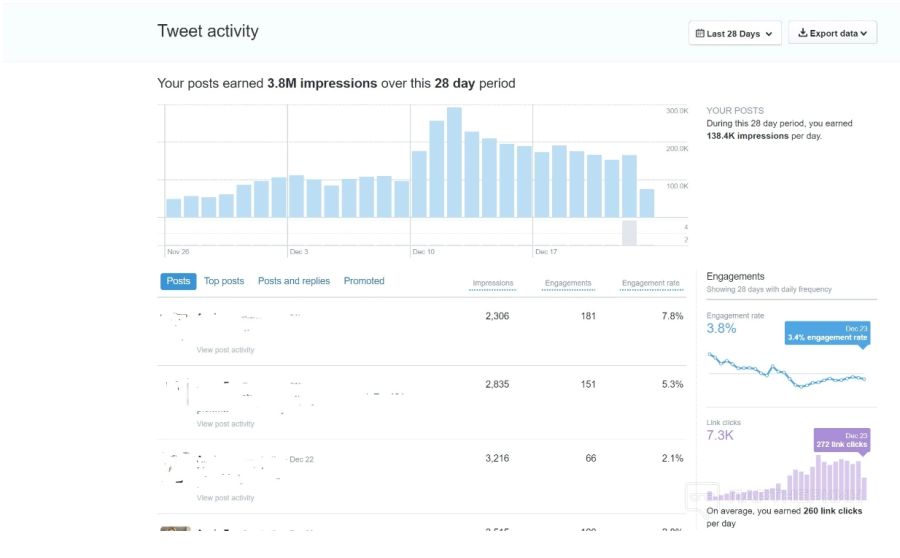900x558 pixels.
Task: Select the Posts tab
Action: click(178, 282)
